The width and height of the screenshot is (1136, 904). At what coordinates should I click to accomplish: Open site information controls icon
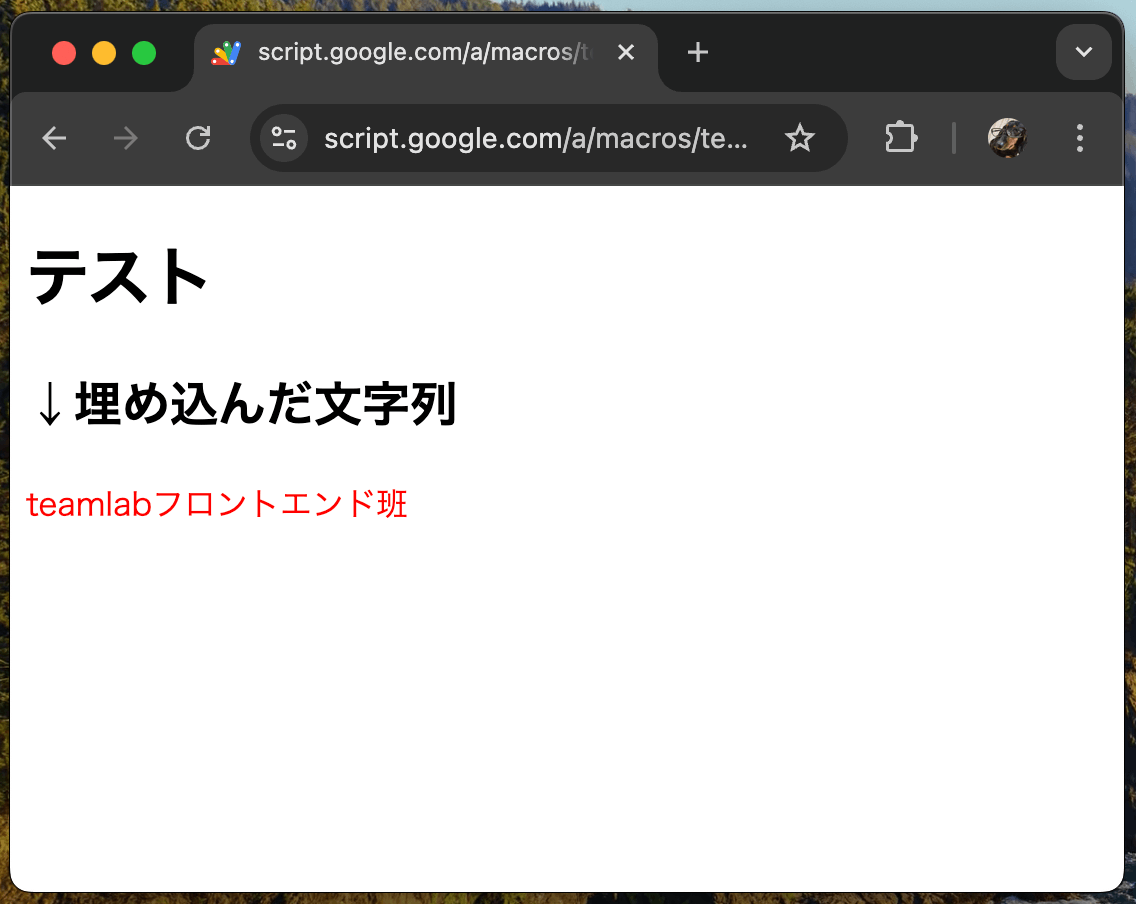284,138
